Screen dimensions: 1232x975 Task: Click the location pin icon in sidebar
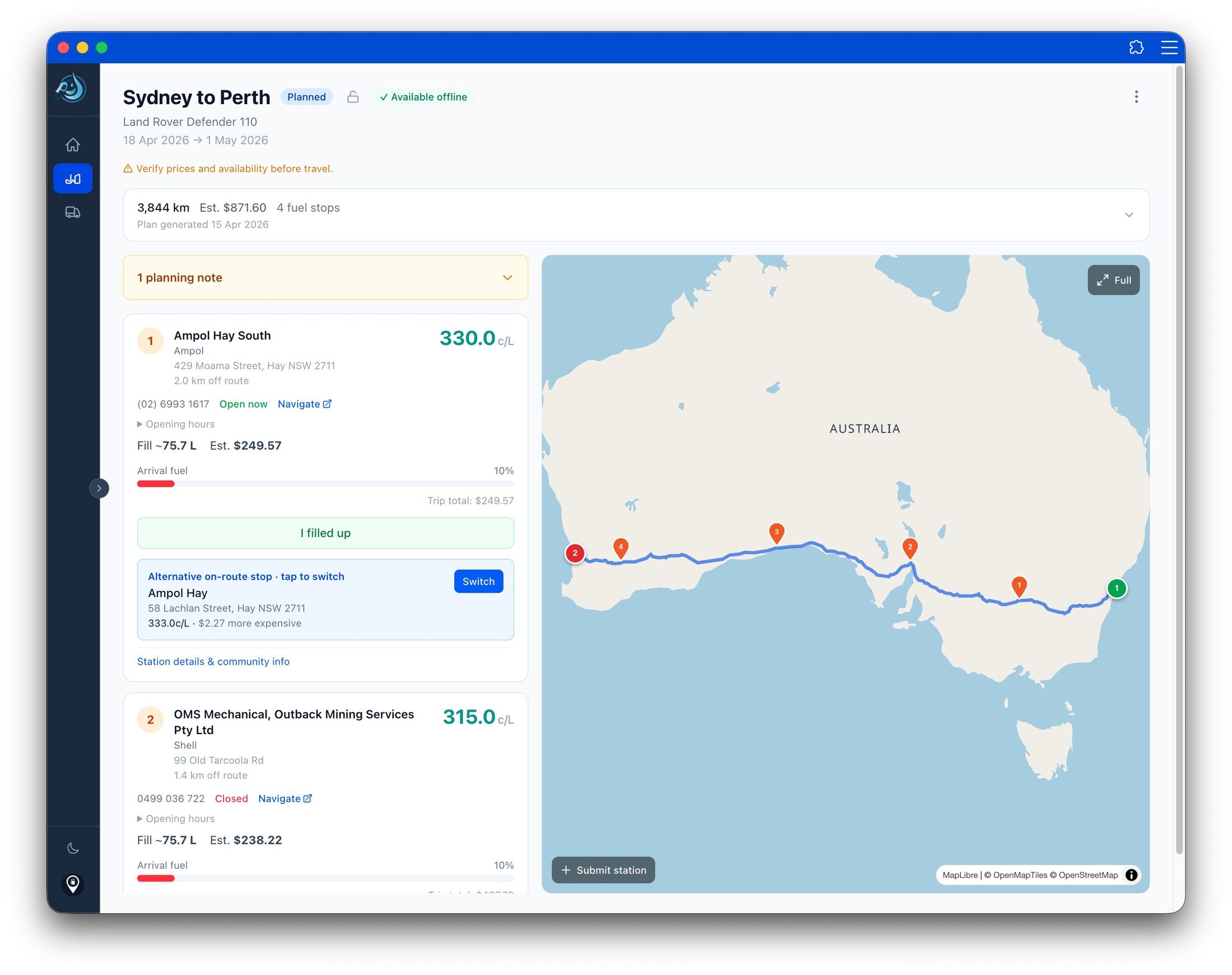(72, 884)
